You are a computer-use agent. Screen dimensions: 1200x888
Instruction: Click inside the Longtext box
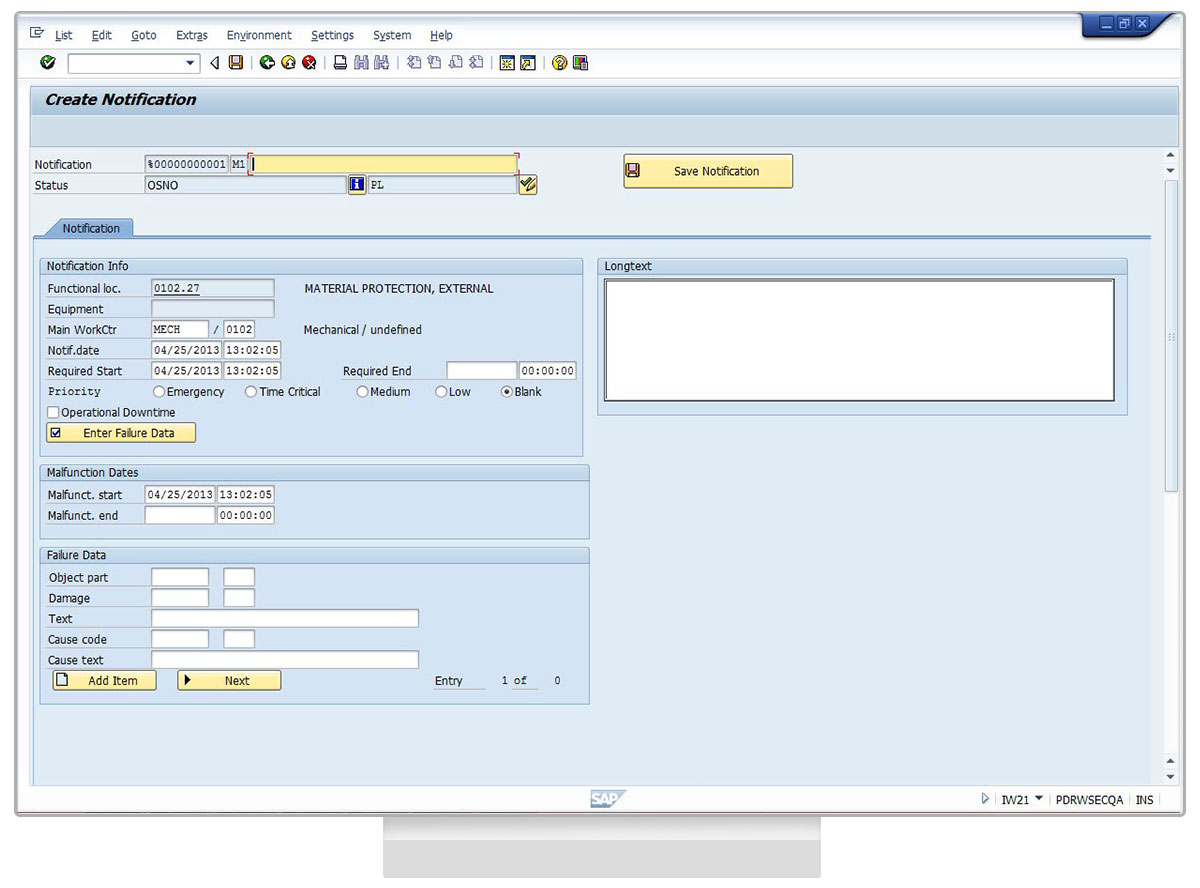(859, 340)
